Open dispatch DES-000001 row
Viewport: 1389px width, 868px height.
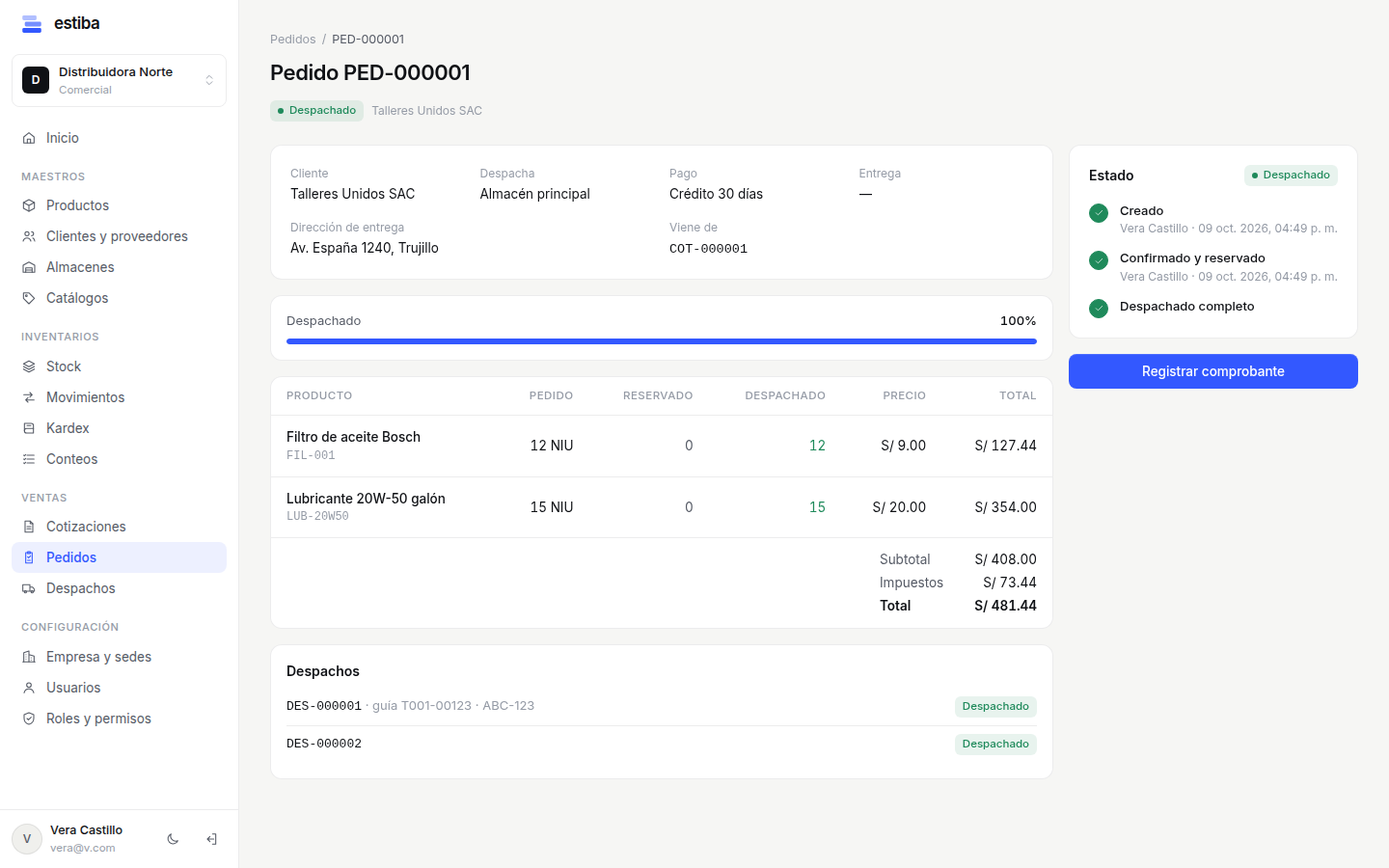(x=662, y=706)
